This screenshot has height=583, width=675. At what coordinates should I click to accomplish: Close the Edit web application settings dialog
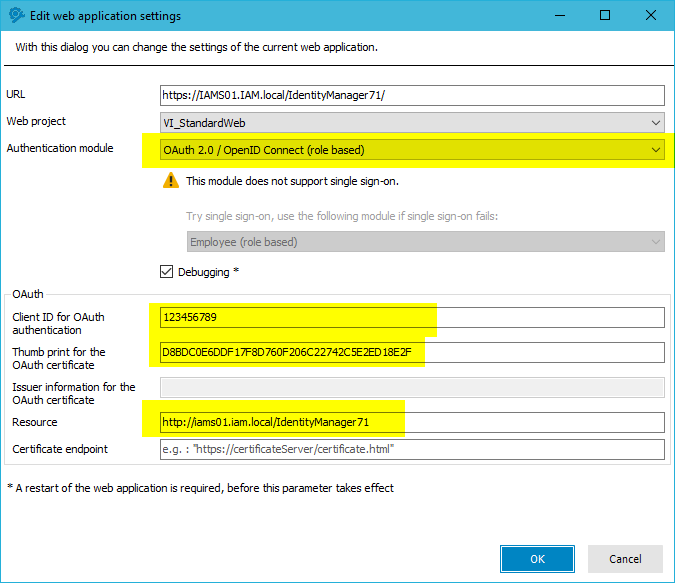pos(650,16)
